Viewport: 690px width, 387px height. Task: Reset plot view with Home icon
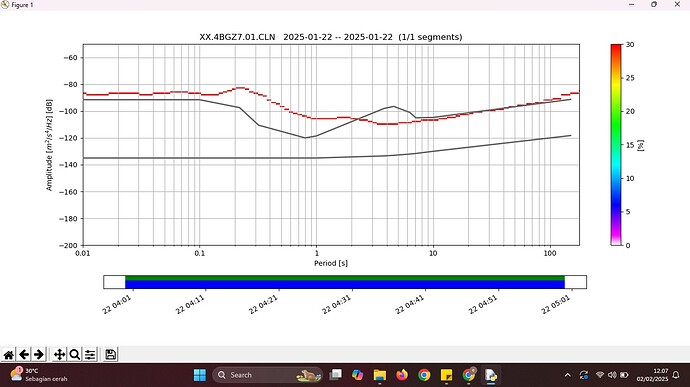[x=9, y=354]
